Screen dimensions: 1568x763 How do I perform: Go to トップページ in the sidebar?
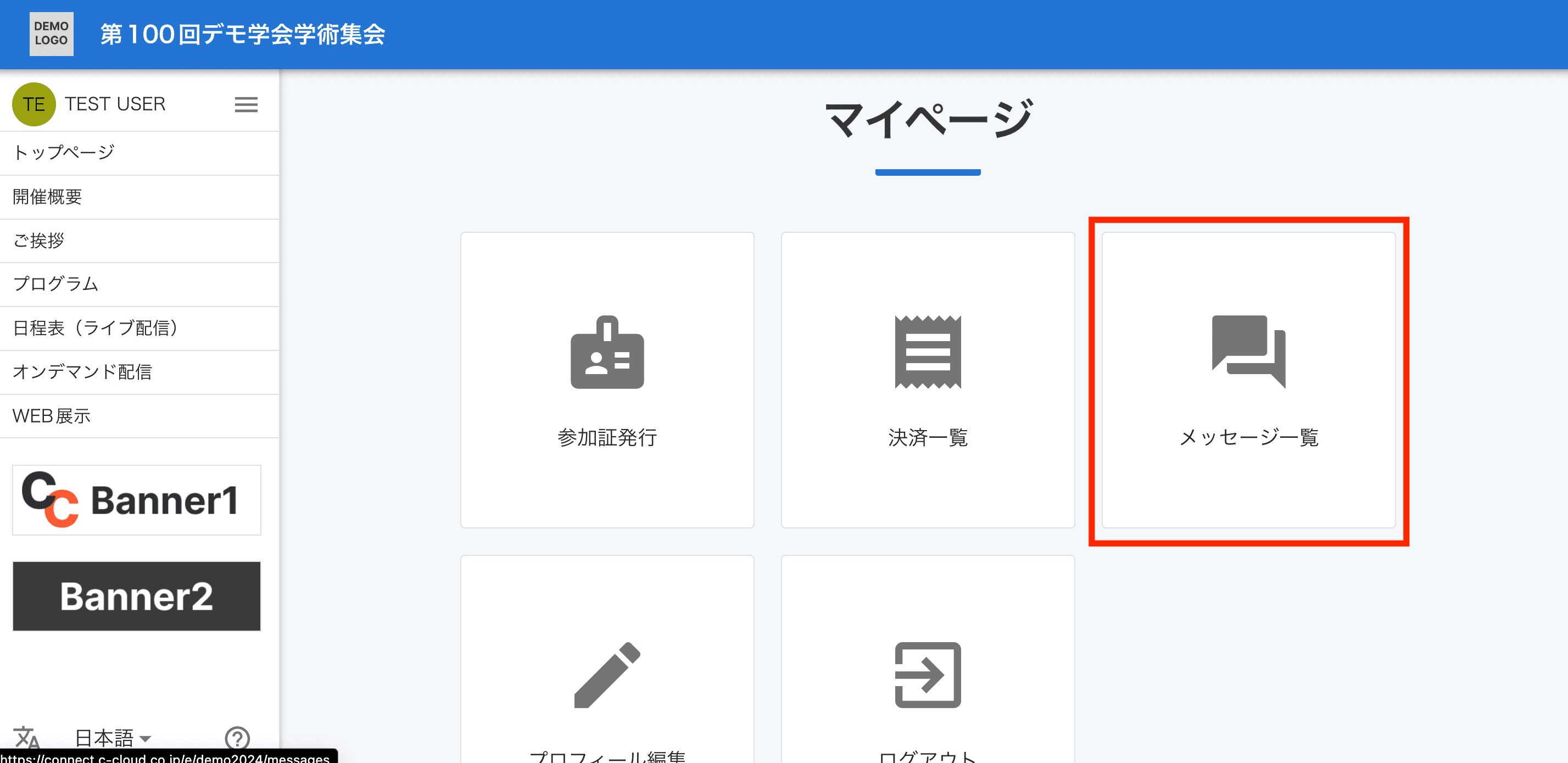click(139, 153)
